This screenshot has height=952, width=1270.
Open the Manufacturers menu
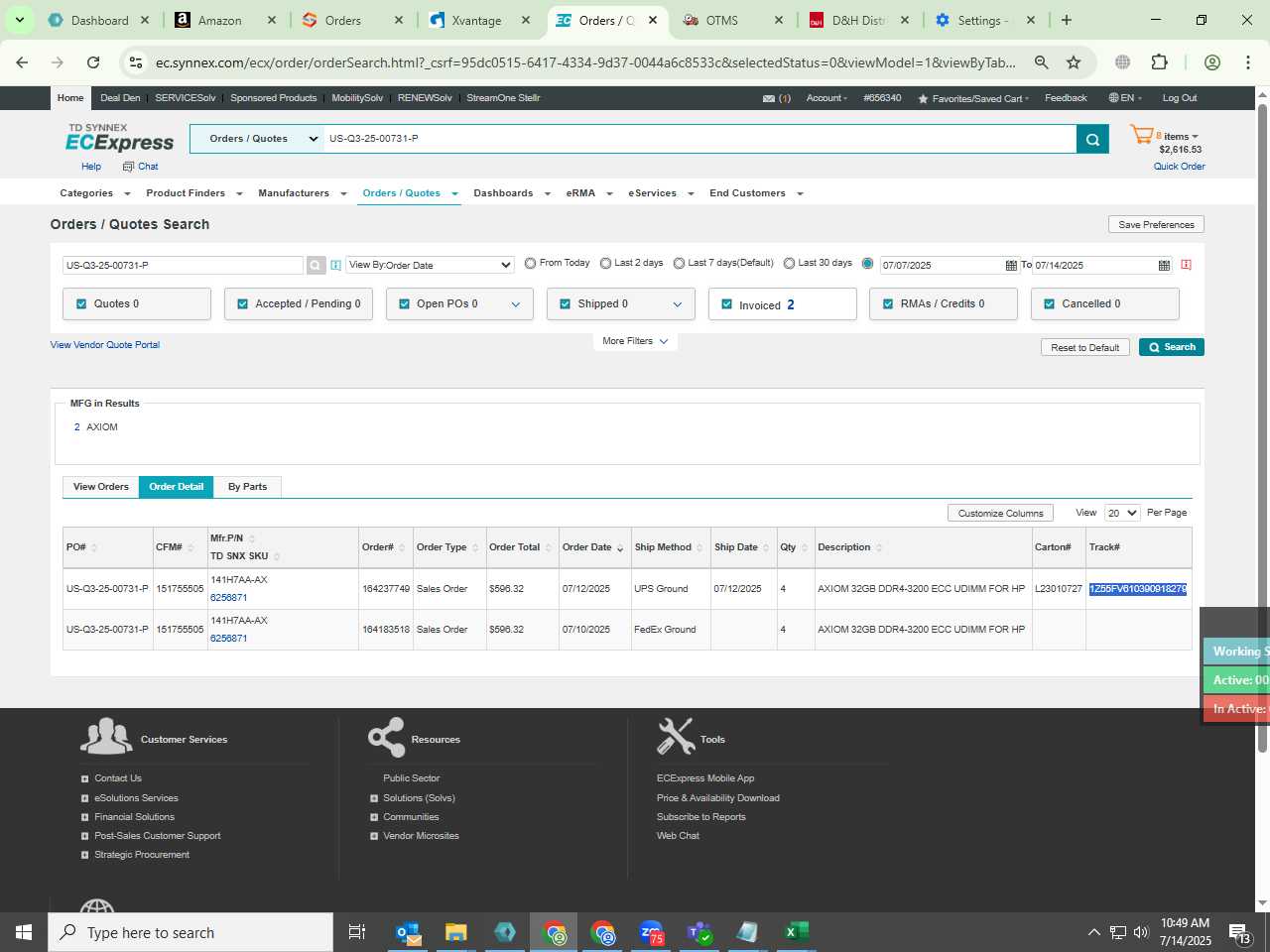pos(302,193)
